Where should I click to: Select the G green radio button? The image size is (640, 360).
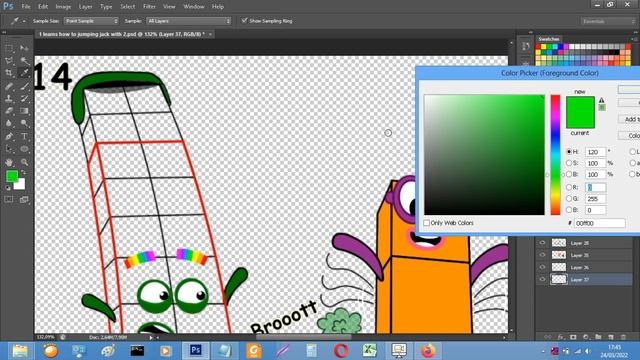(x=569, y=198)
